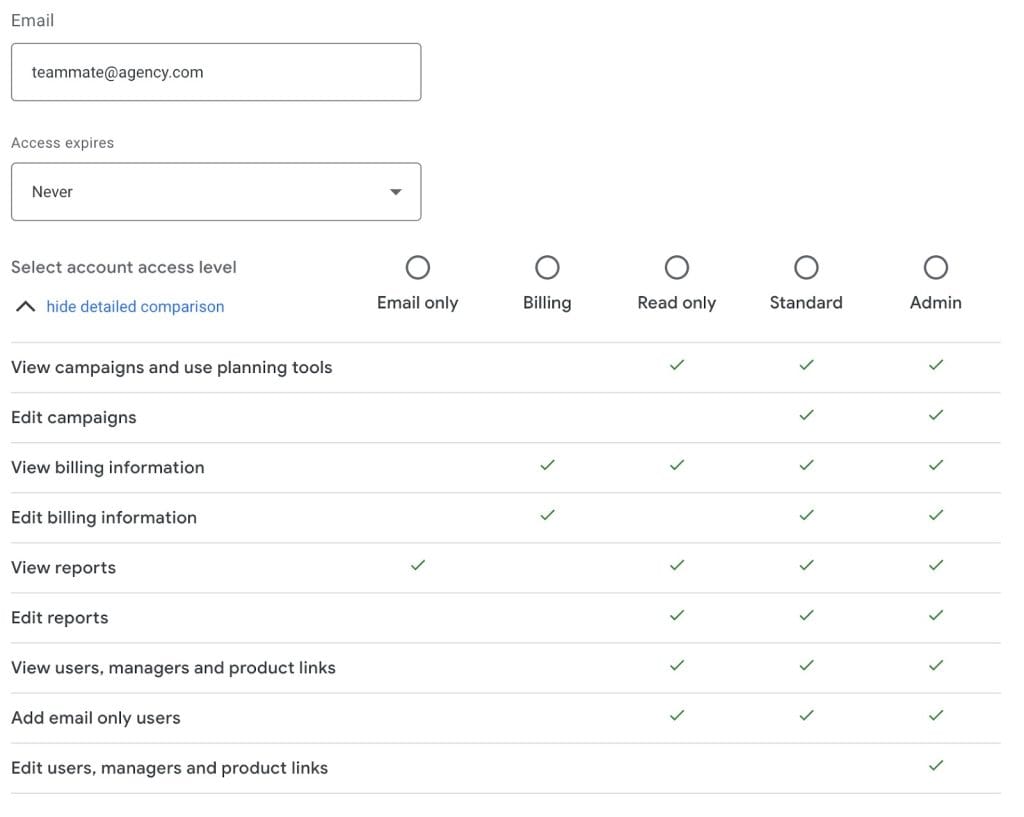Click Admin checkmark in Edit billing information row
Screen dimensions: 1024x817
pos(936,515)
